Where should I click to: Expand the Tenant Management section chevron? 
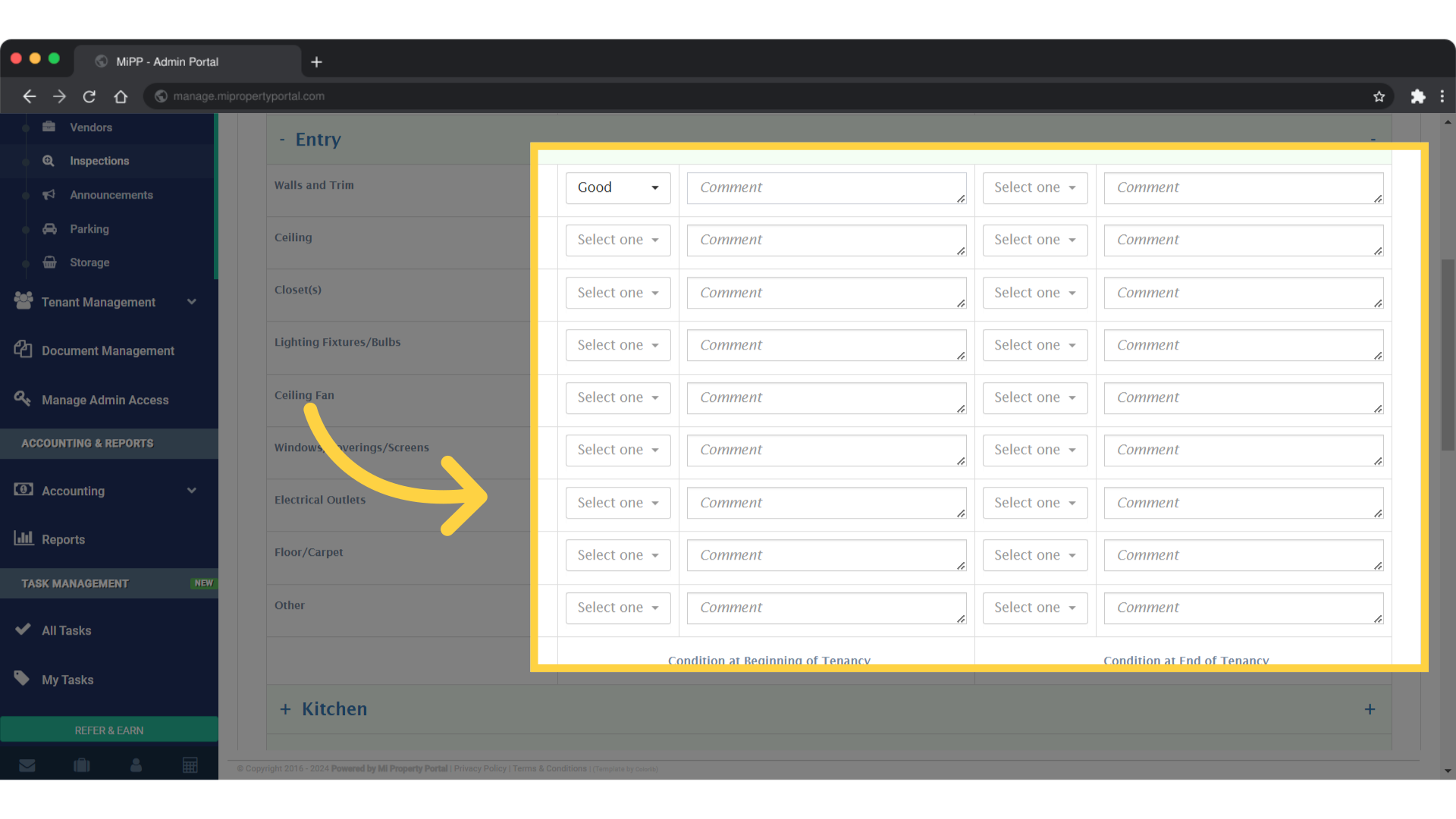[x=192, y=302]
